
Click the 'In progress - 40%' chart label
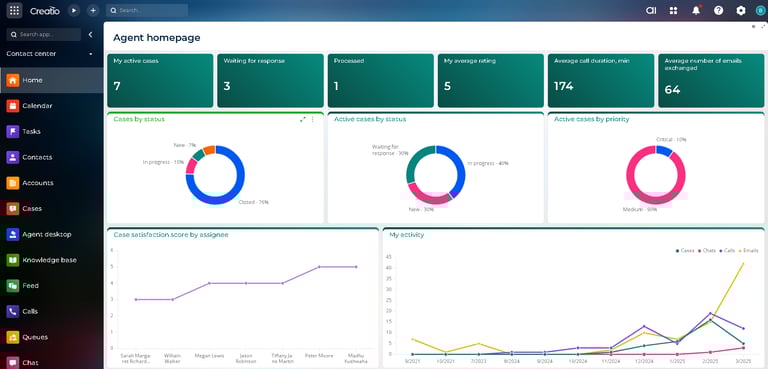point(487,163)
